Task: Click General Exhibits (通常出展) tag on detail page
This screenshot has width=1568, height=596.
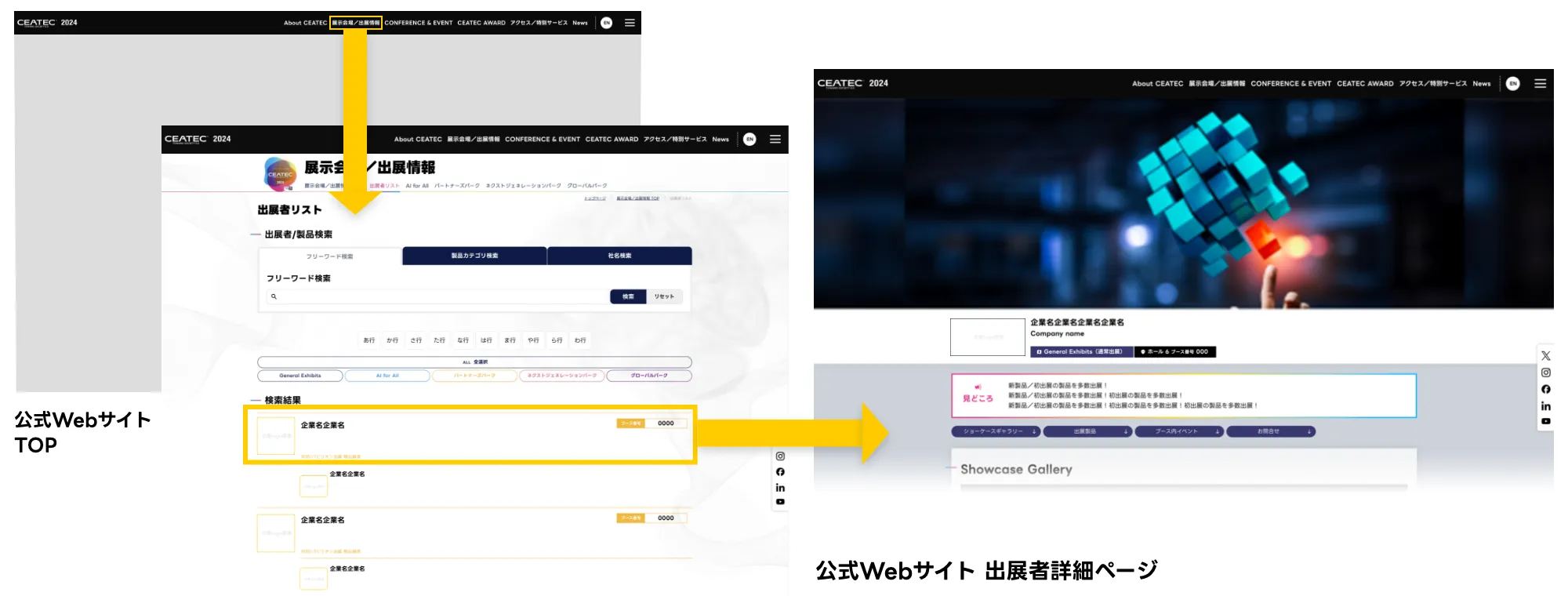Action: pos(1082,352)
